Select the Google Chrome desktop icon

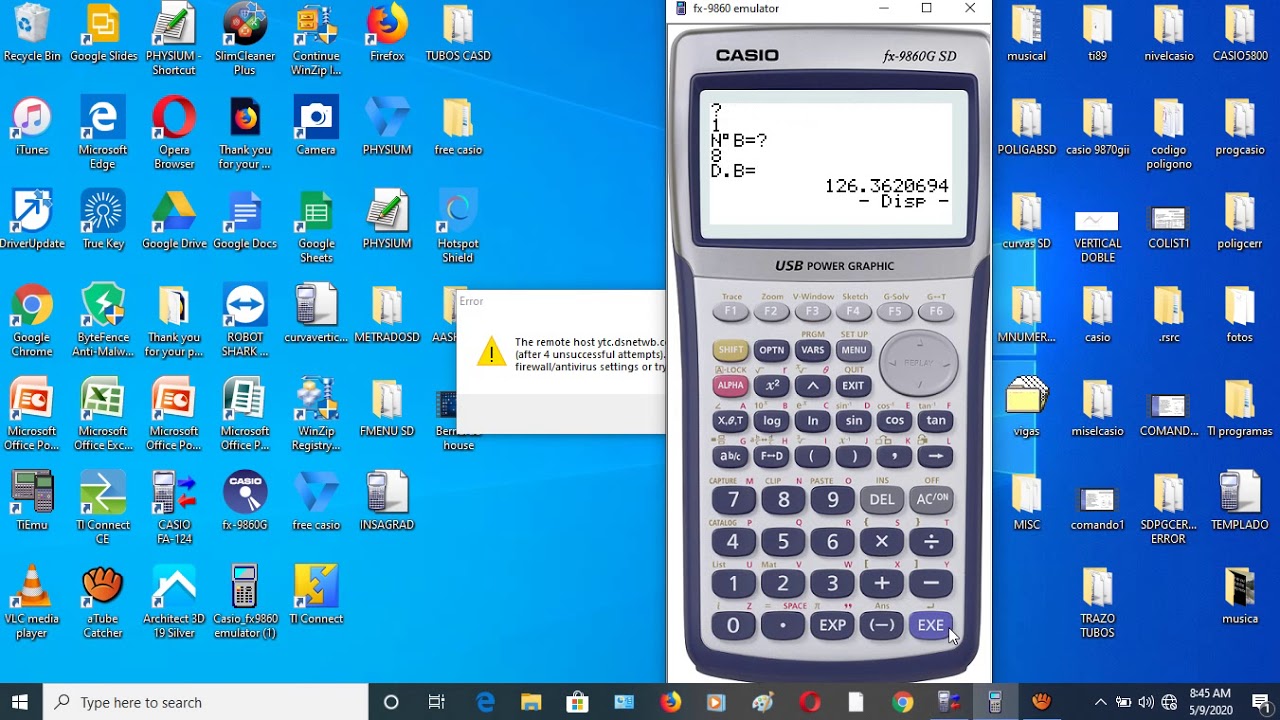(32, 322)
